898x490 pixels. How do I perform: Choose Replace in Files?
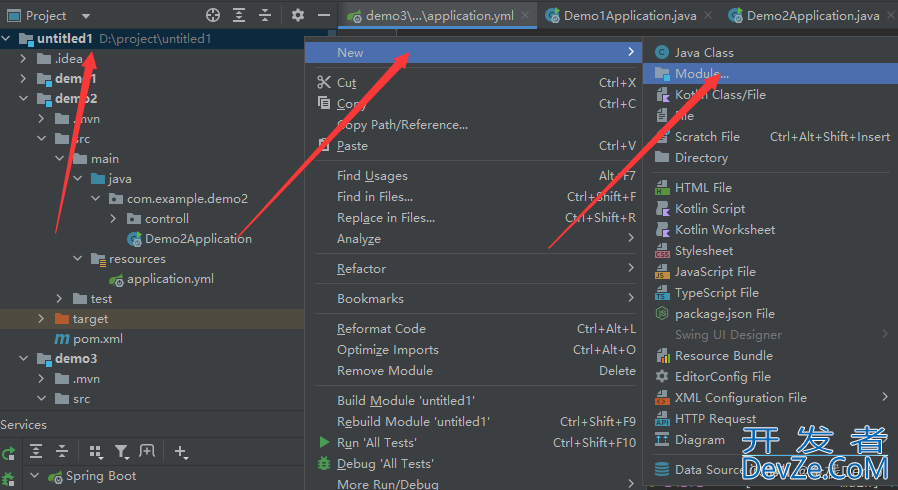point(475,218)
